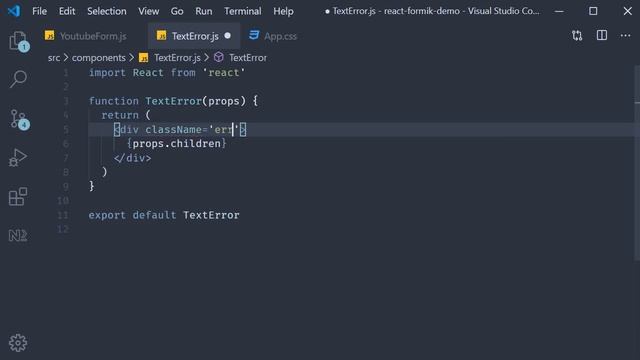The image size is (640, 360).
Task: Select the TextError.js tab
Action: pos(194,36)
